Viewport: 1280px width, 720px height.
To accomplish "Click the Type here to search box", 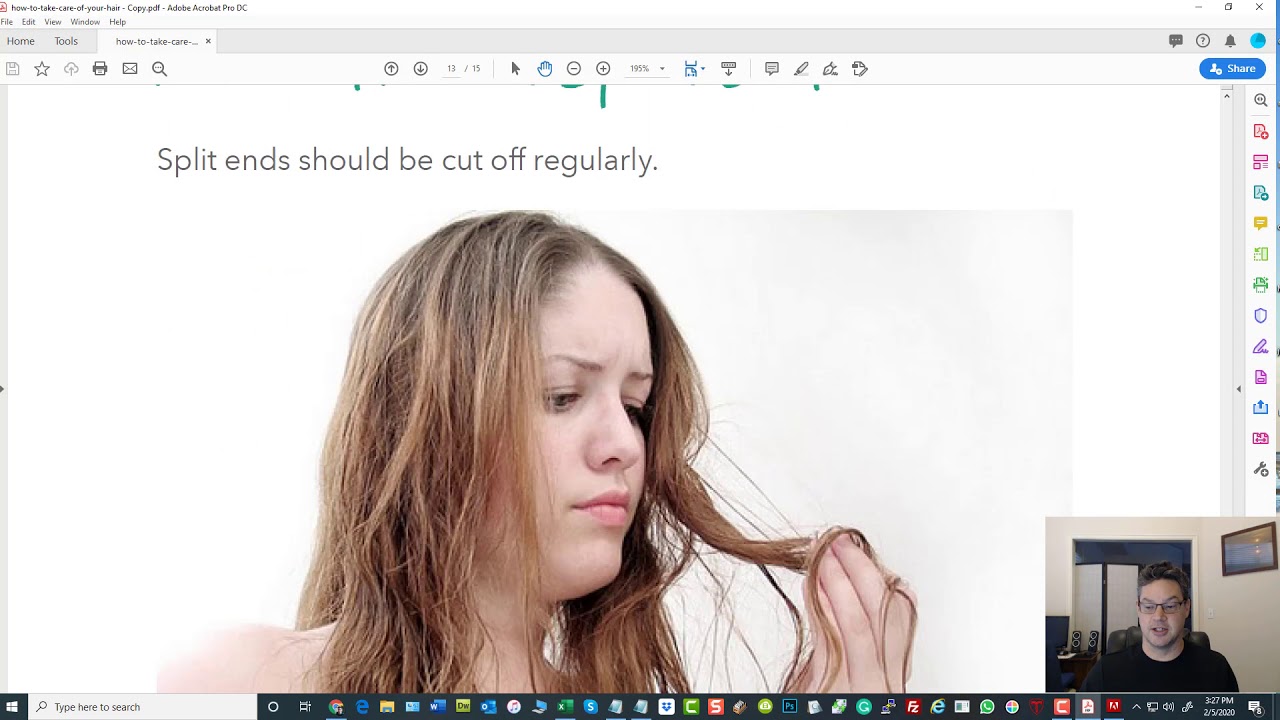I will point(143,707).
